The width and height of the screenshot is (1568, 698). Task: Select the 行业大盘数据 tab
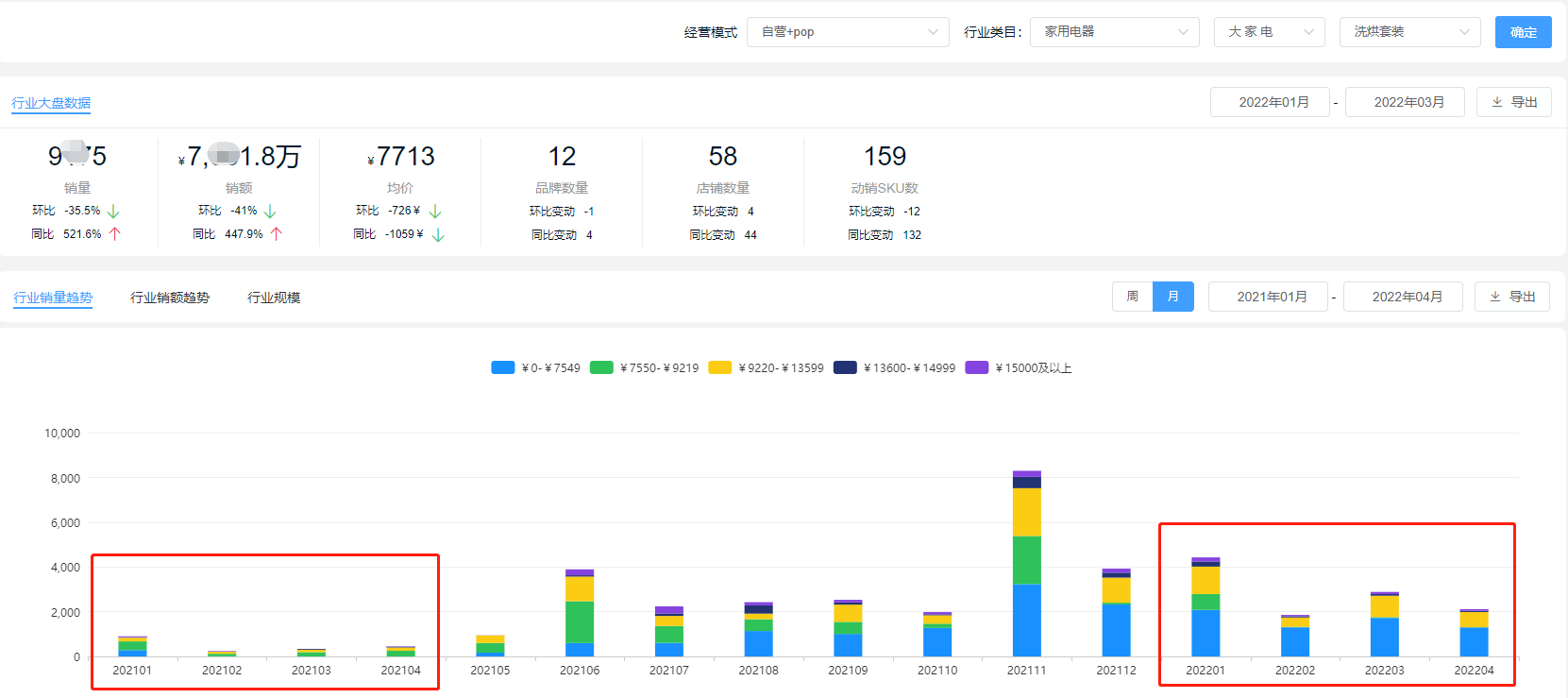click(x=51, y=103)
